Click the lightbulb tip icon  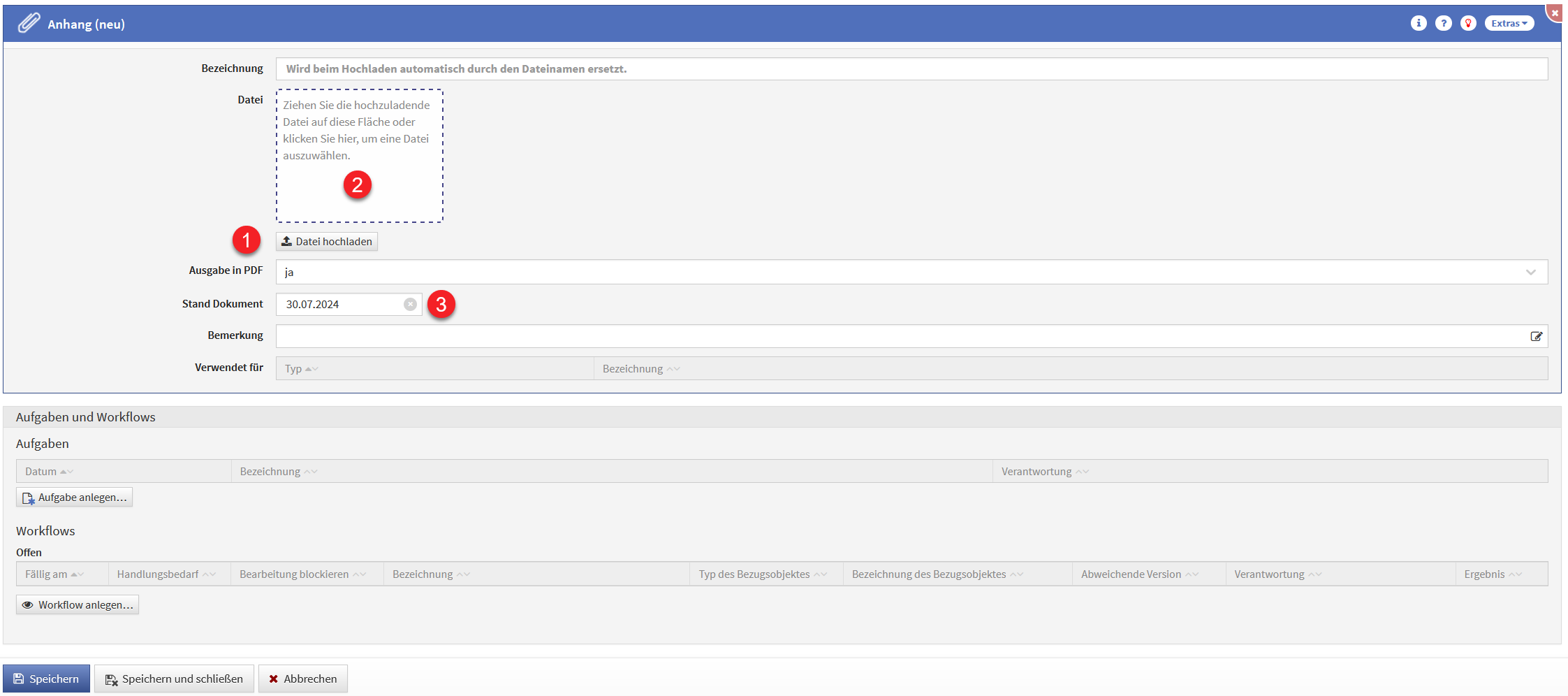pos(1468,23)
